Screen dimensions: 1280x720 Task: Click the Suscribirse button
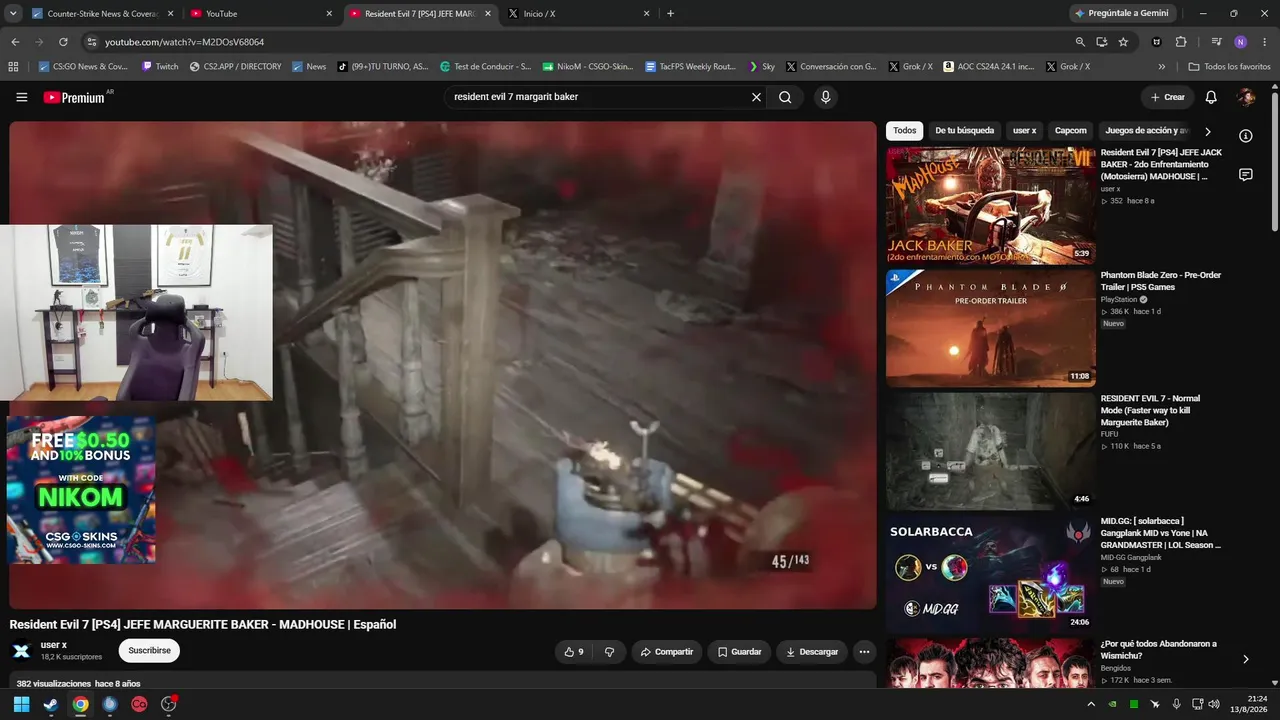[x=149, y=651]
